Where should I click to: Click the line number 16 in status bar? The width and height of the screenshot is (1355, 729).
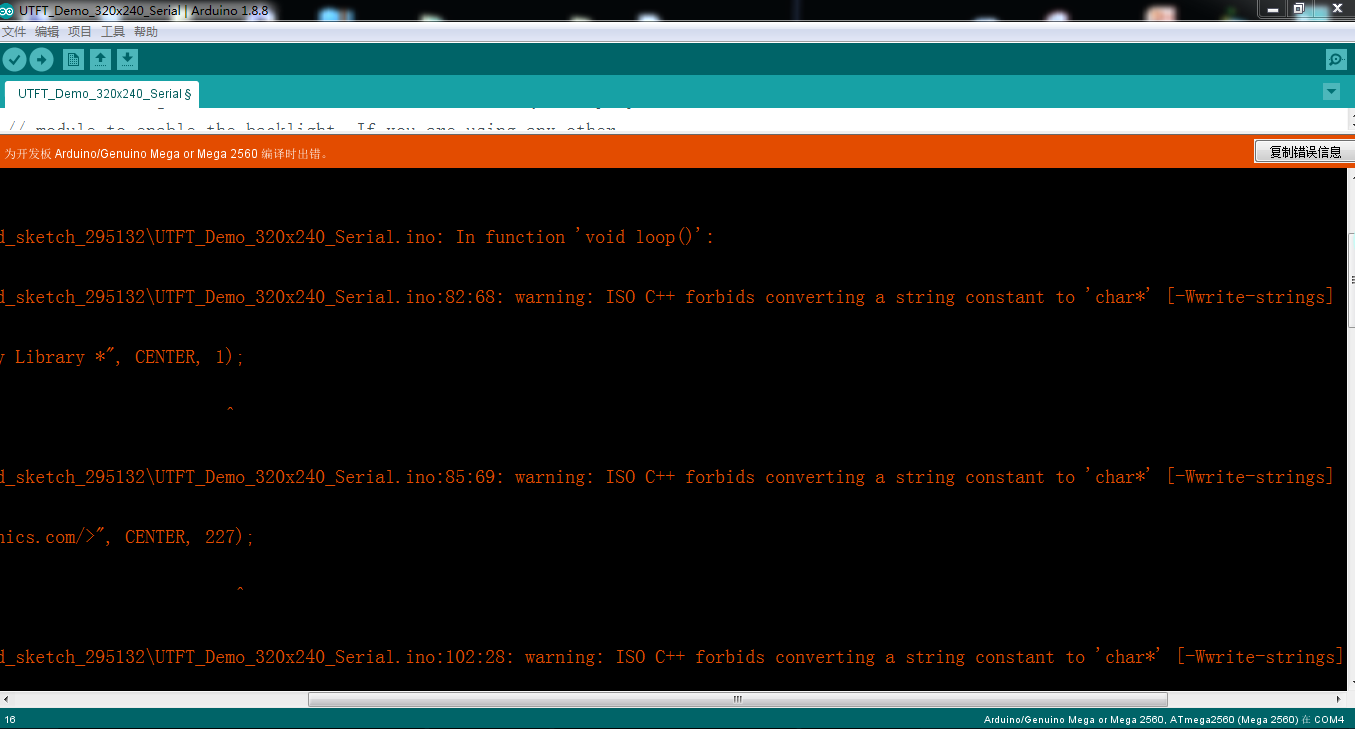[x=10, y=720]
